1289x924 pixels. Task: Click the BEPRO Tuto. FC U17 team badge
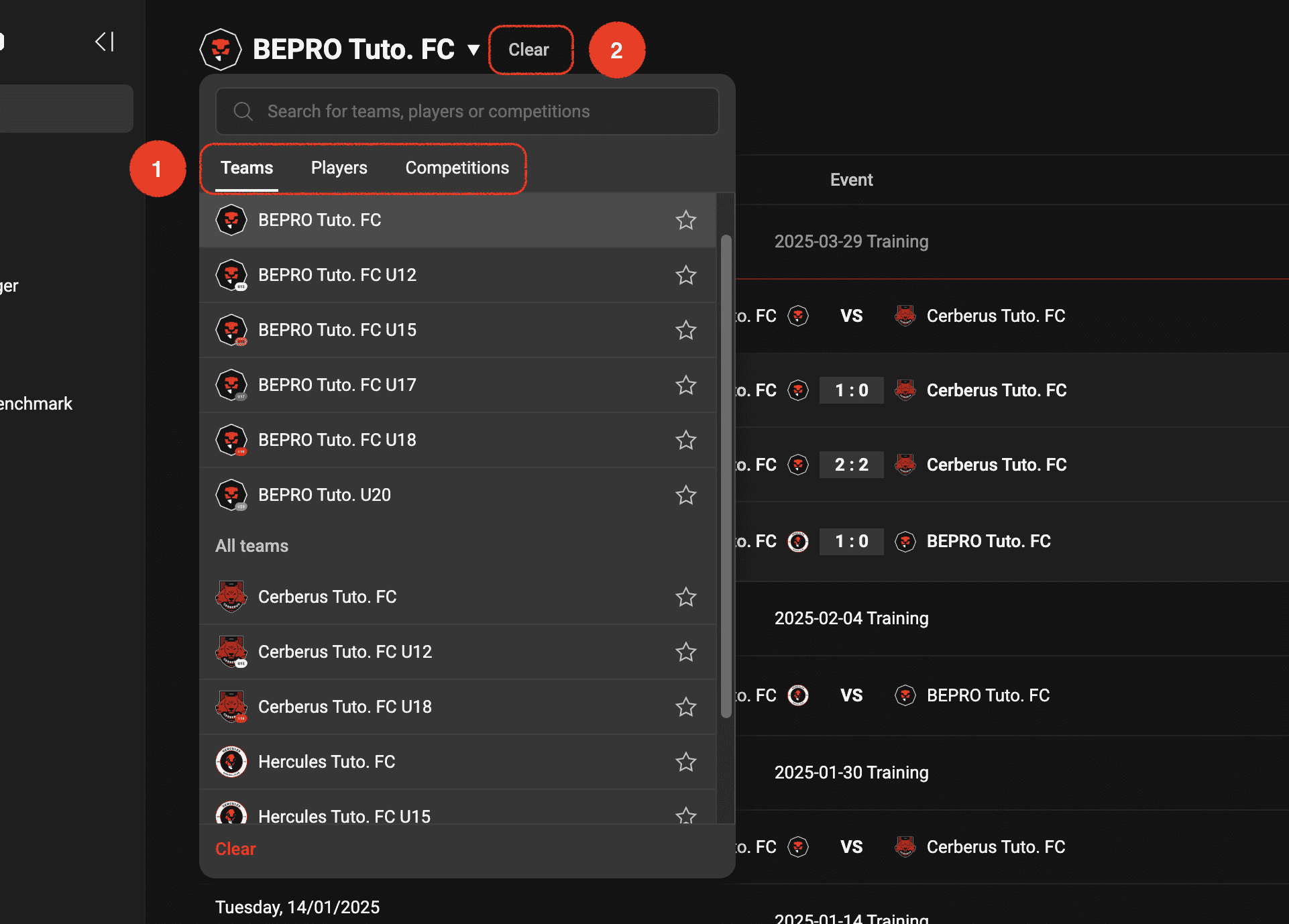231,385
